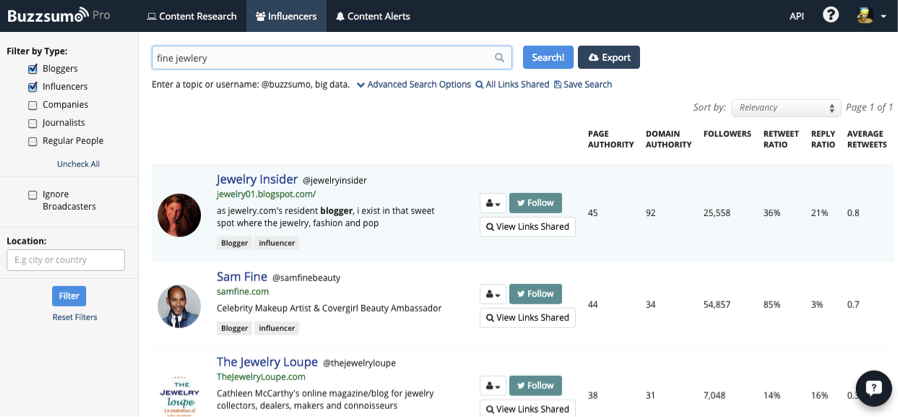Click the @samfinebeauty handle
Image resolution: width=898 pixels, height=417 pixels.
tap(306, 278)
